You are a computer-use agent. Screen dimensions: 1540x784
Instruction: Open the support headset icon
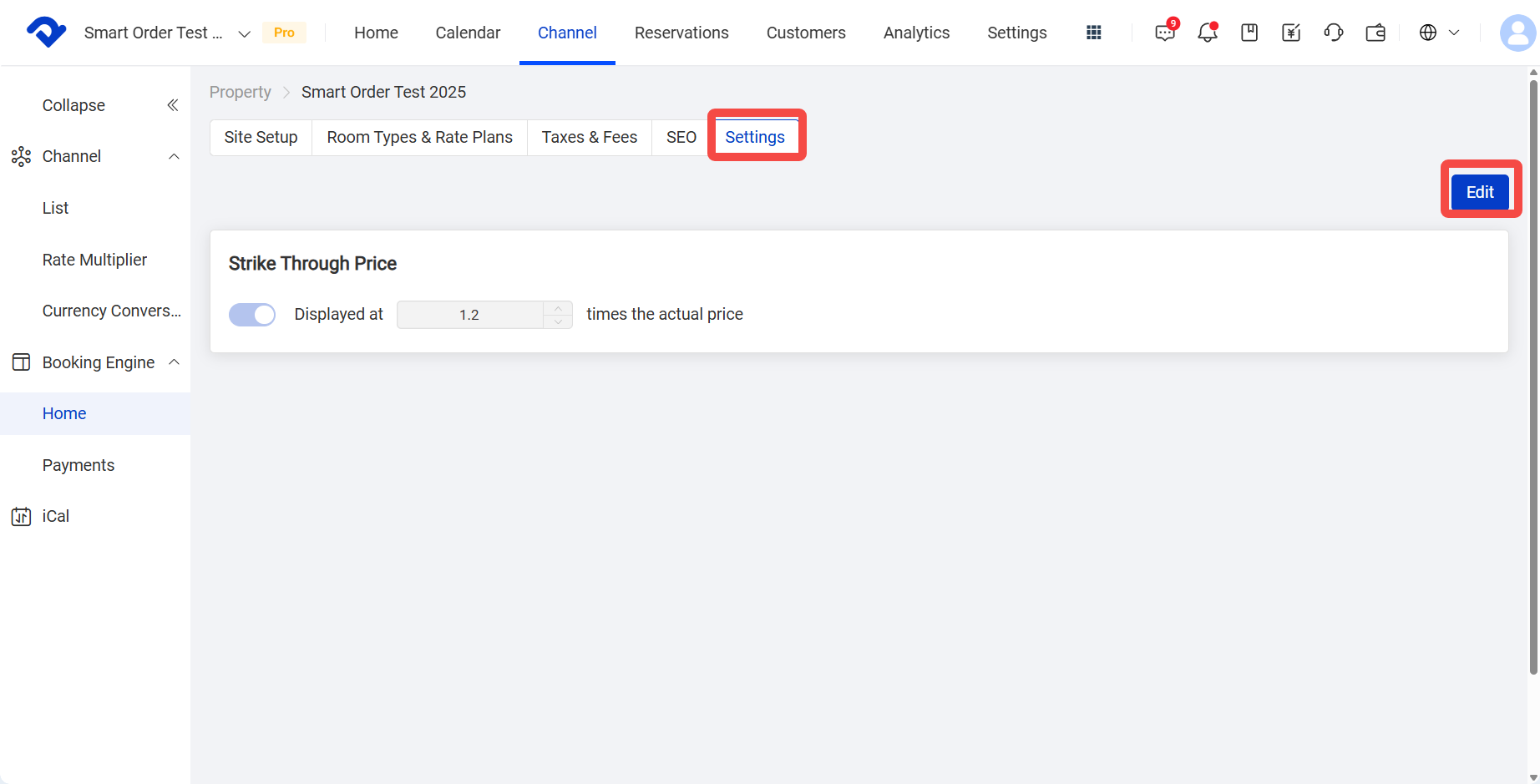coord(1334,33)
